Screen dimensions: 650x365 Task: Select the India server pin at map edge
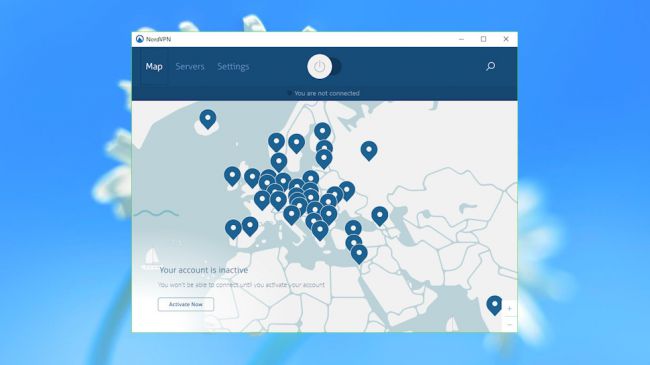[495, 305]
